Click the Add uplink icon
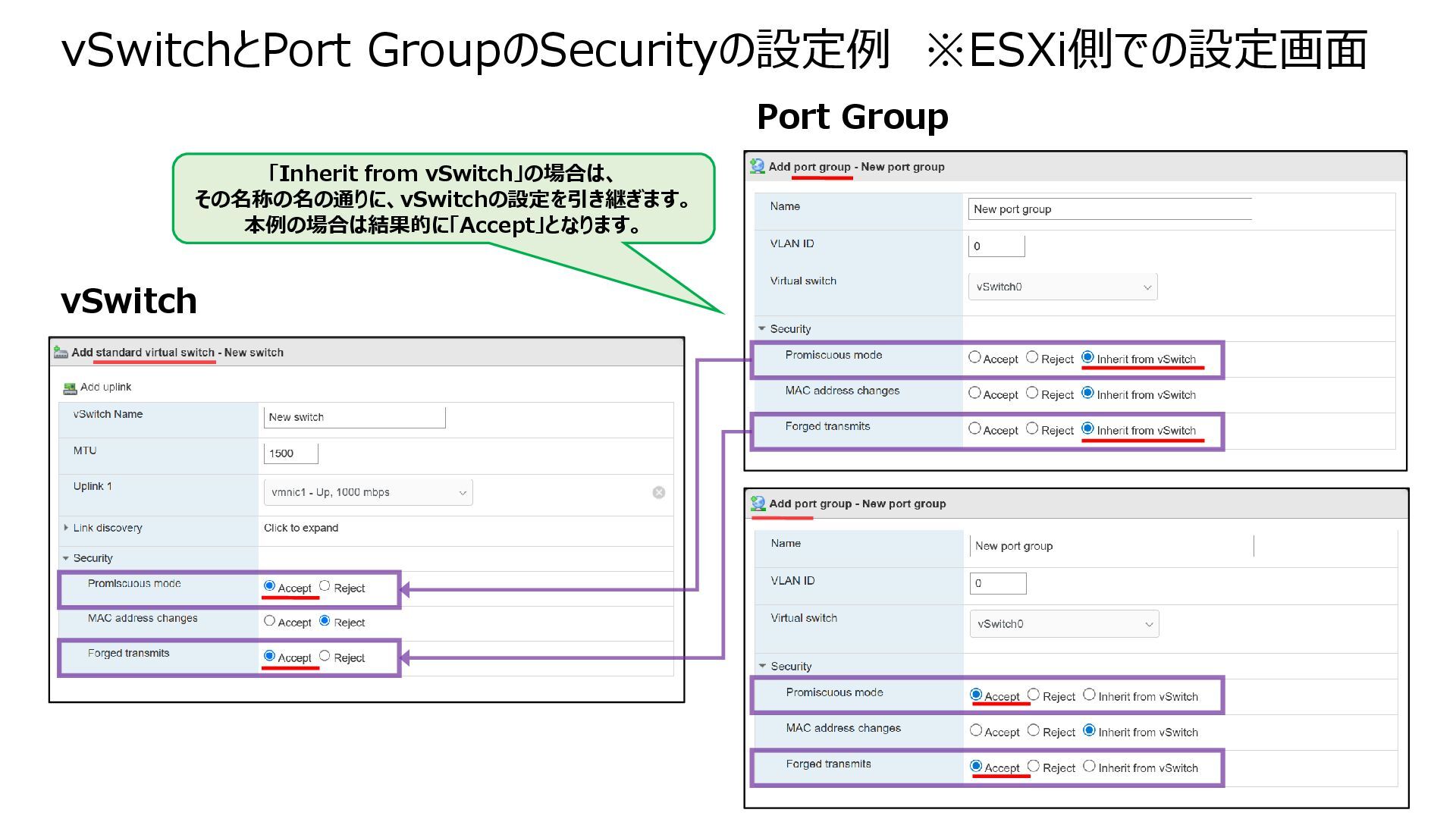The height and width of the screenshot is (819, 1456). [70, 388]
